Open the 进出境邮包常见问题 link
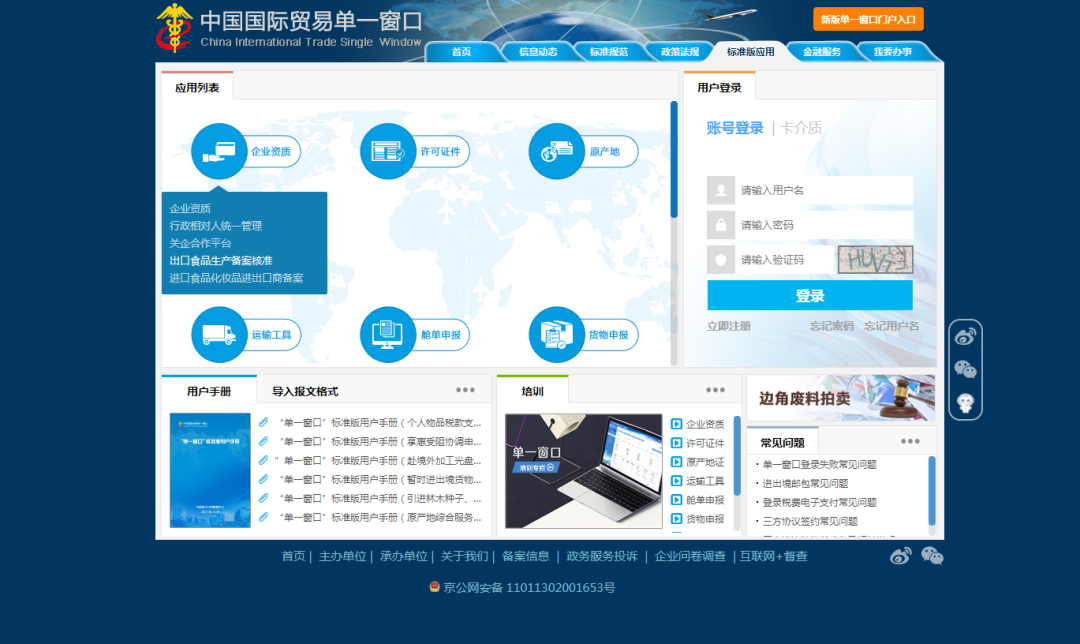 coord(805,484)
